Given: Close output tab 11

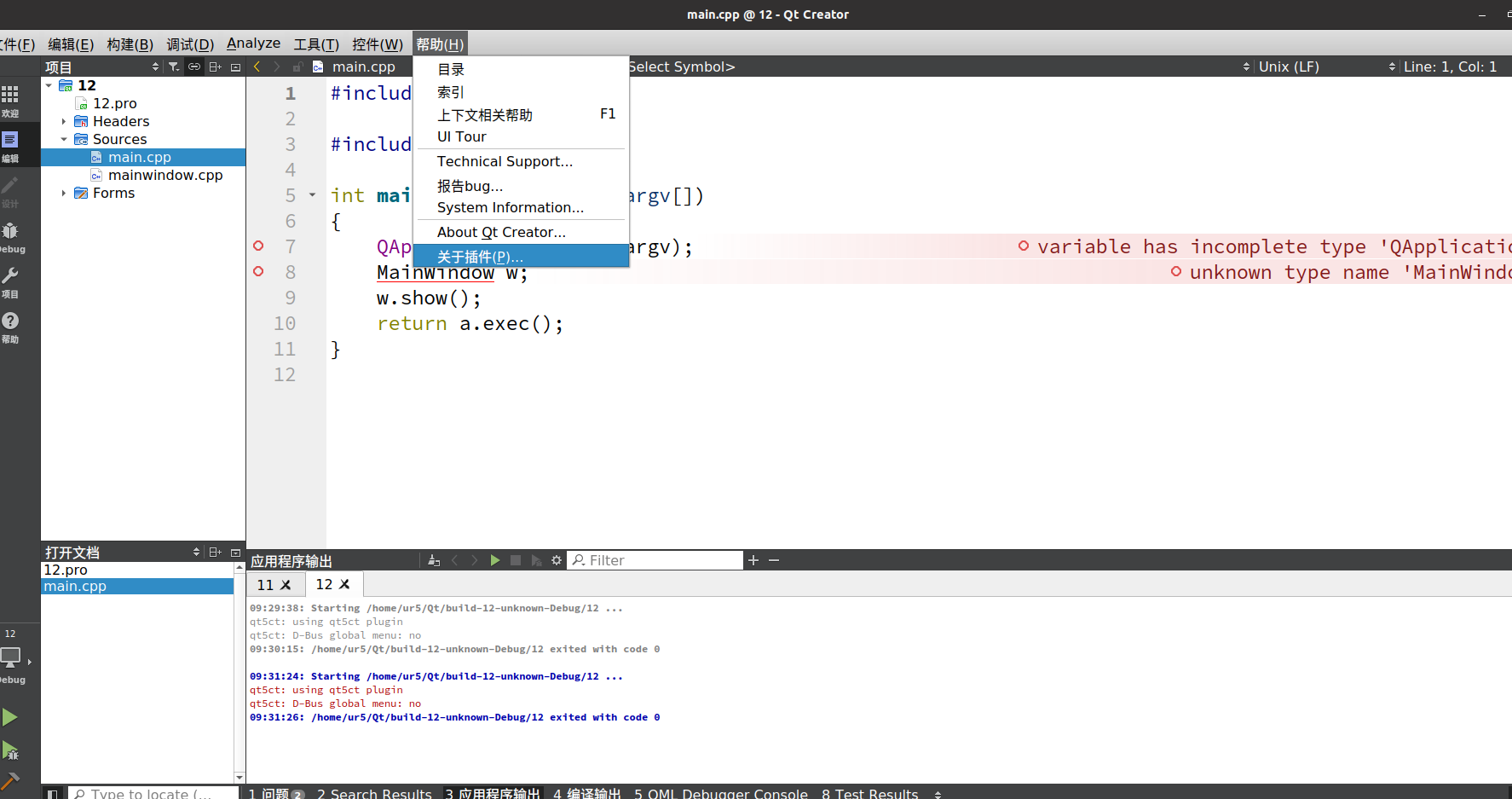Looking at the screenshot, I should (x=286, y=585).
